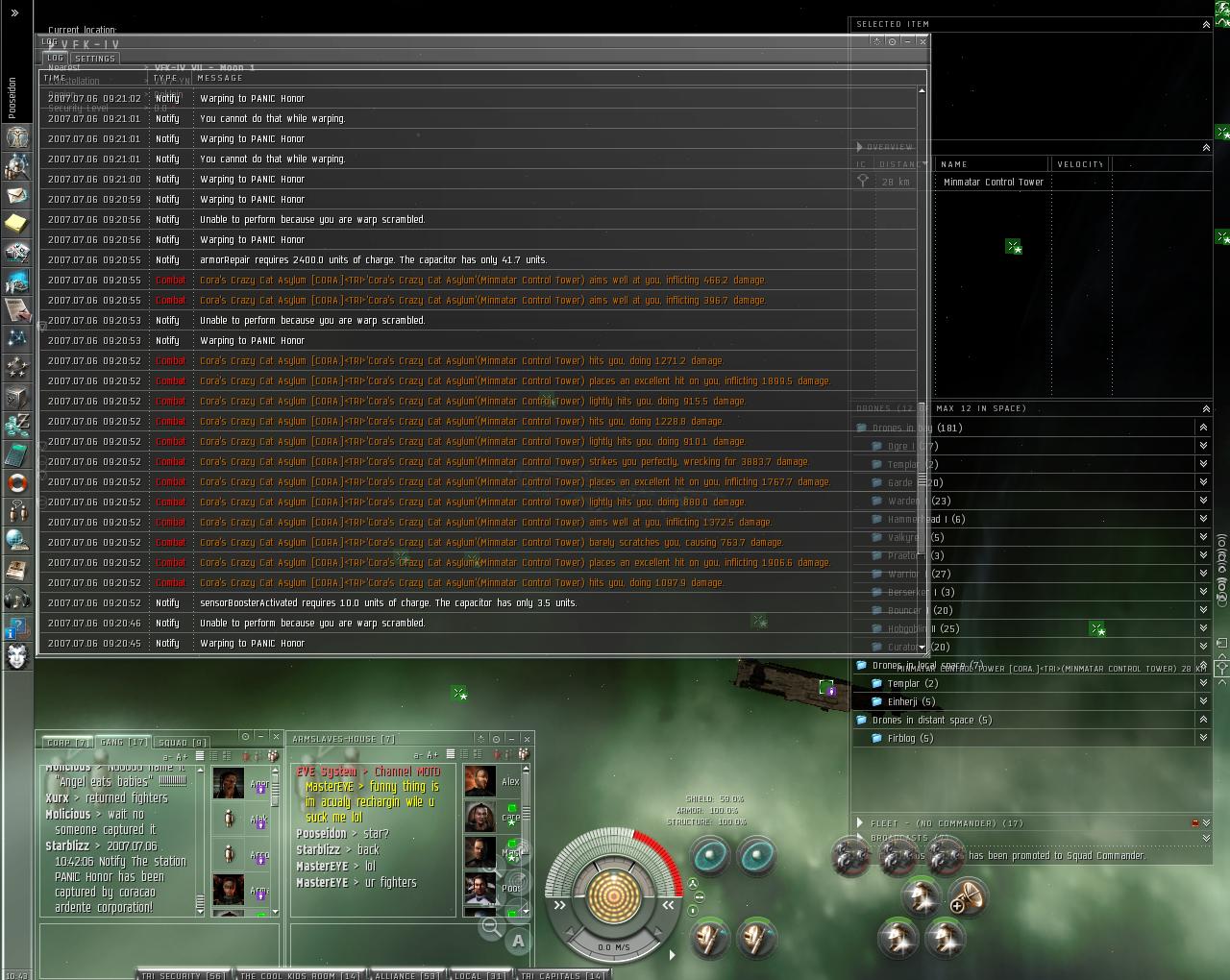Open the TRI Security [56] channel
The image size is (1230, 980).
point(183,974)
